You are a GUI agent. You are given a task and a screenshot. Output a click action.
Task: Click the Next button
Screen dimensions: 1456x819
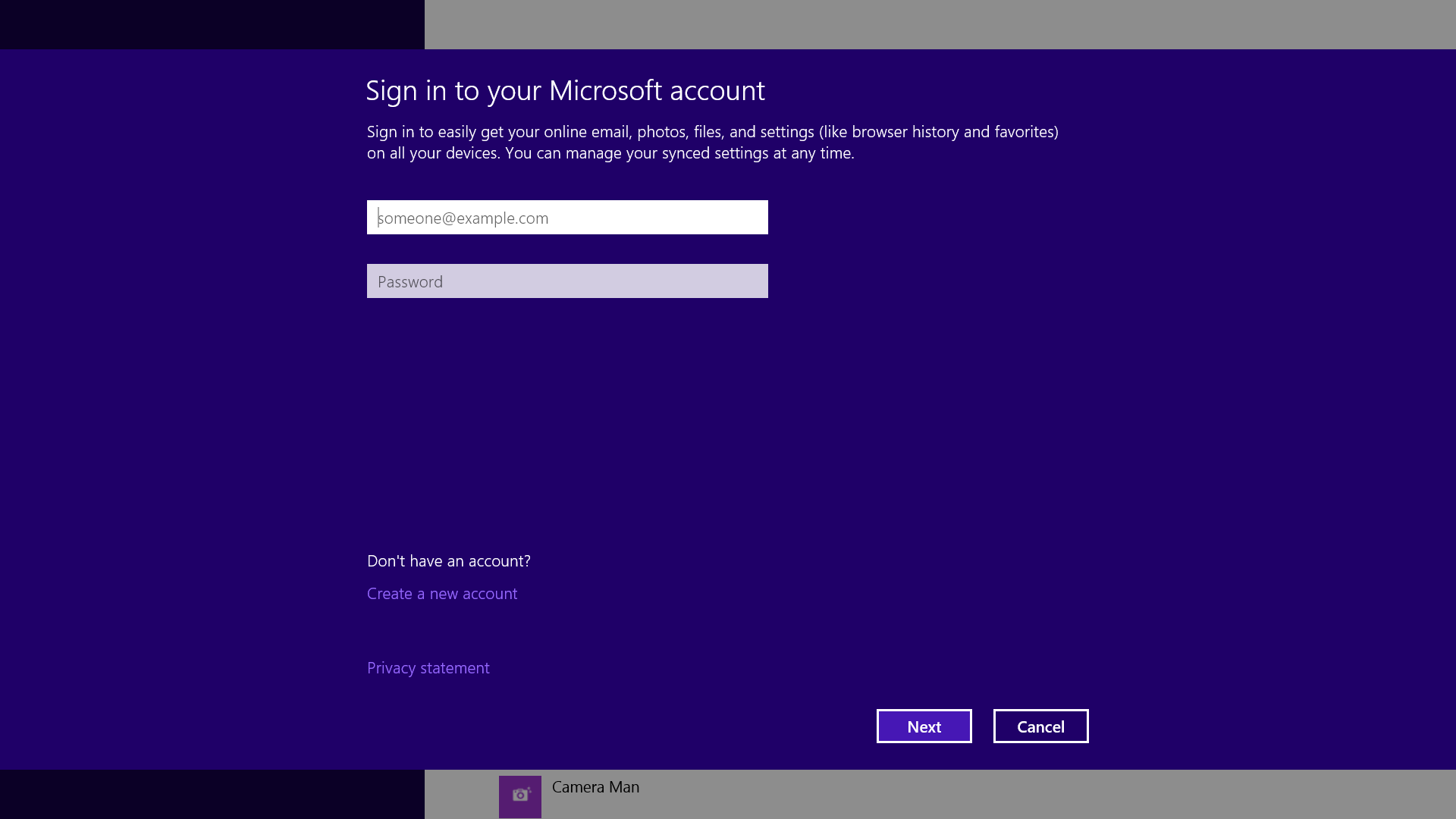(x=924, y=726)
